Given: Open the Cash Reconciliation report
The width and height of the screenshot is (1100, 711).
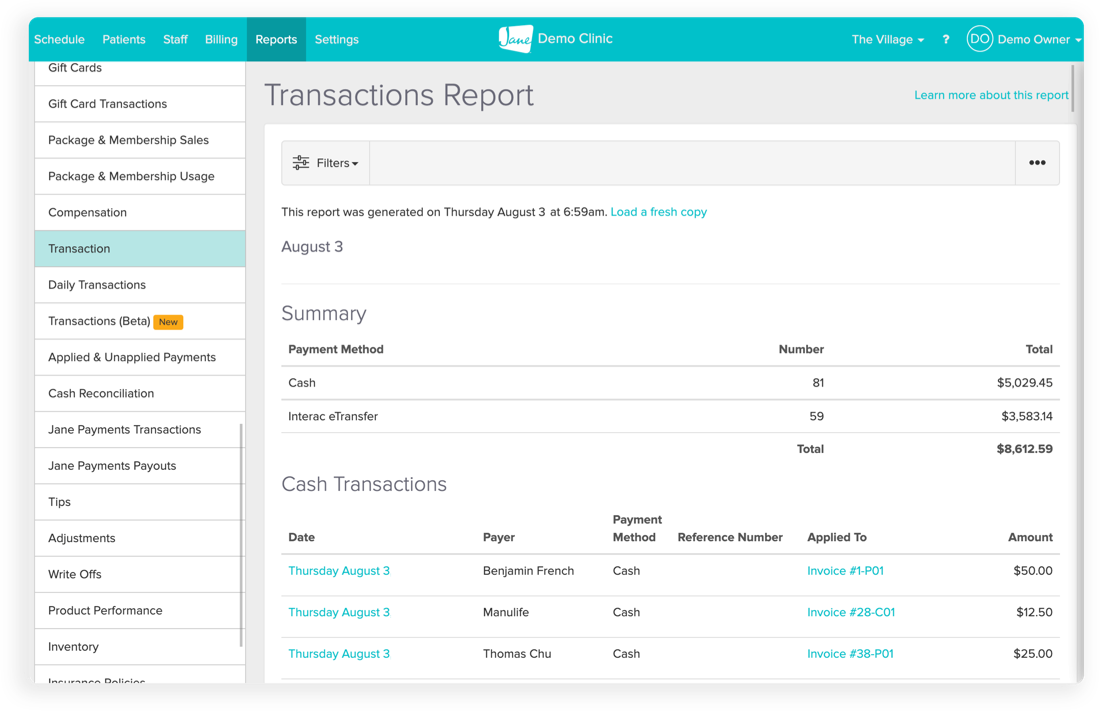Looking at the screenshot, I should [101, 393].
